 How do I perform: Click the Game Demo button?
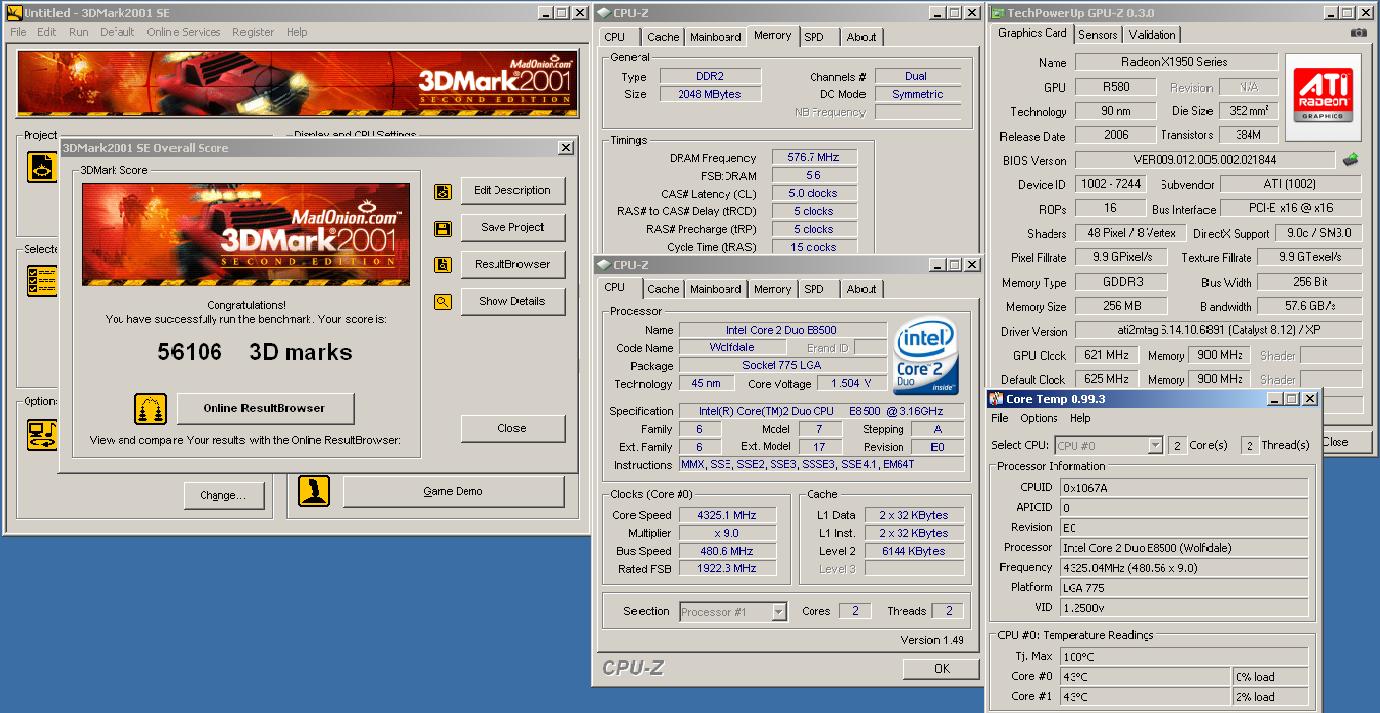453,492
